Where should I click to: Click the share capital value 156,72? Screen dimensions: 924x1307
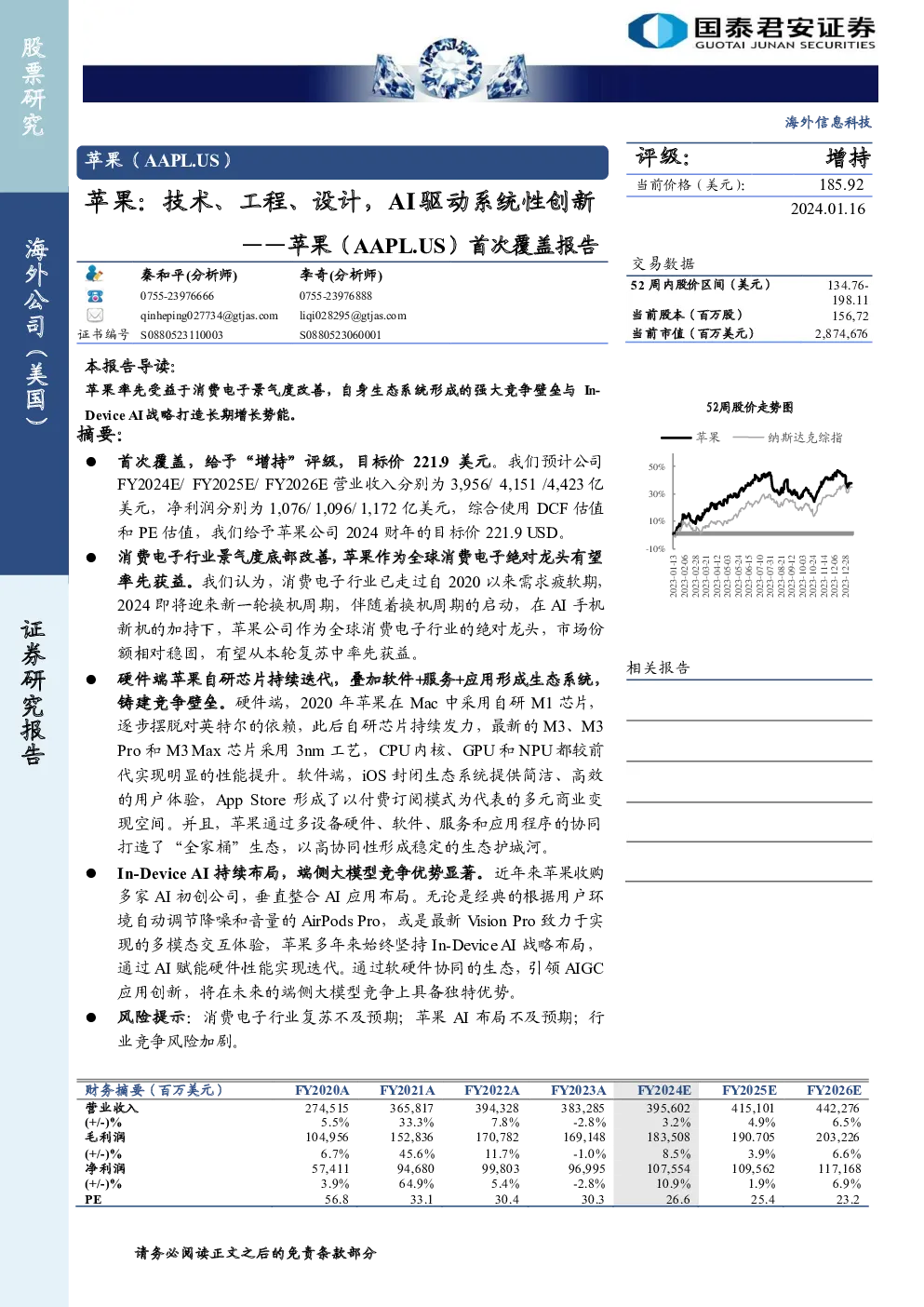850,316
